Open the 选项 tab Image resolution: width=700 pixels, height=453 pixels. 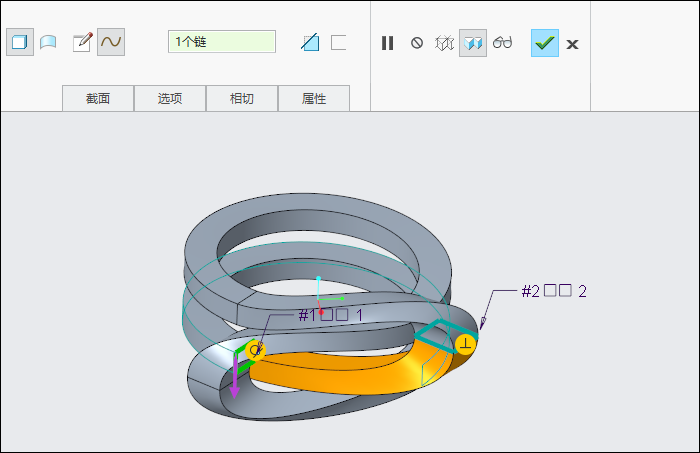point(170,98)
